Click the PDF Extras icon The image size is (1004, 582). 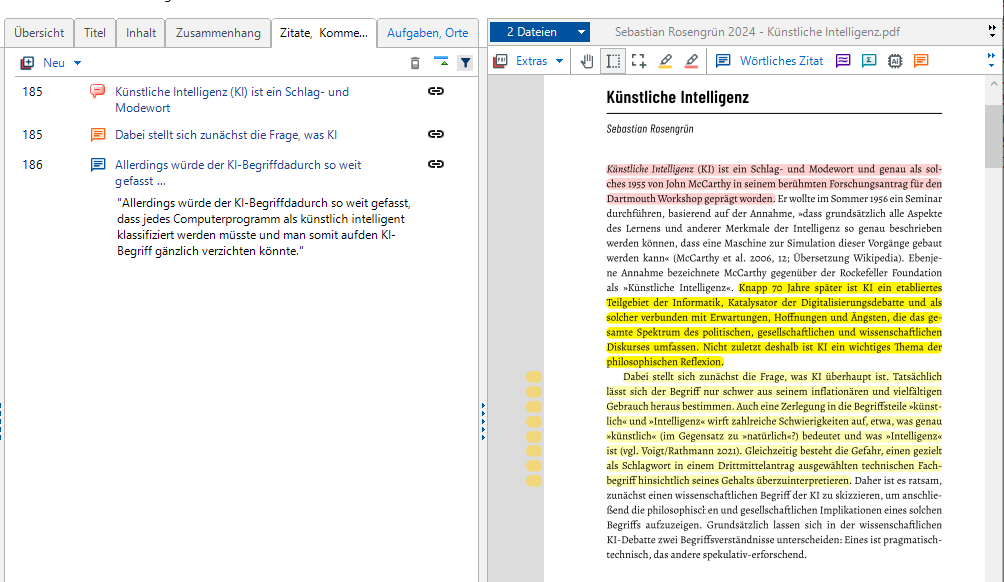coord(501,61)
